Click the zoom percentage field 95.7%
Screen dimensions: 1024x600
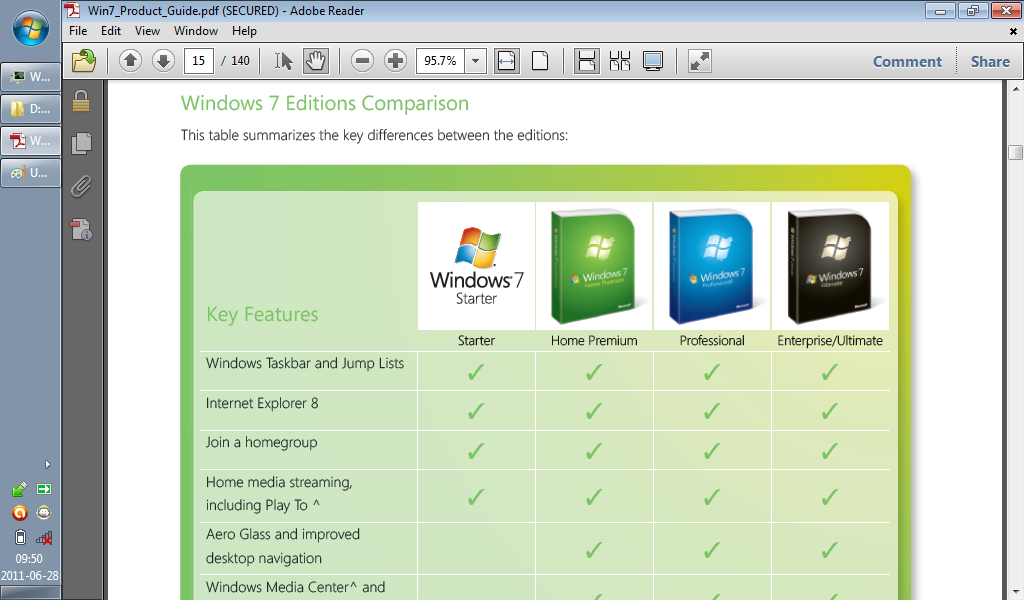[440, 61]
